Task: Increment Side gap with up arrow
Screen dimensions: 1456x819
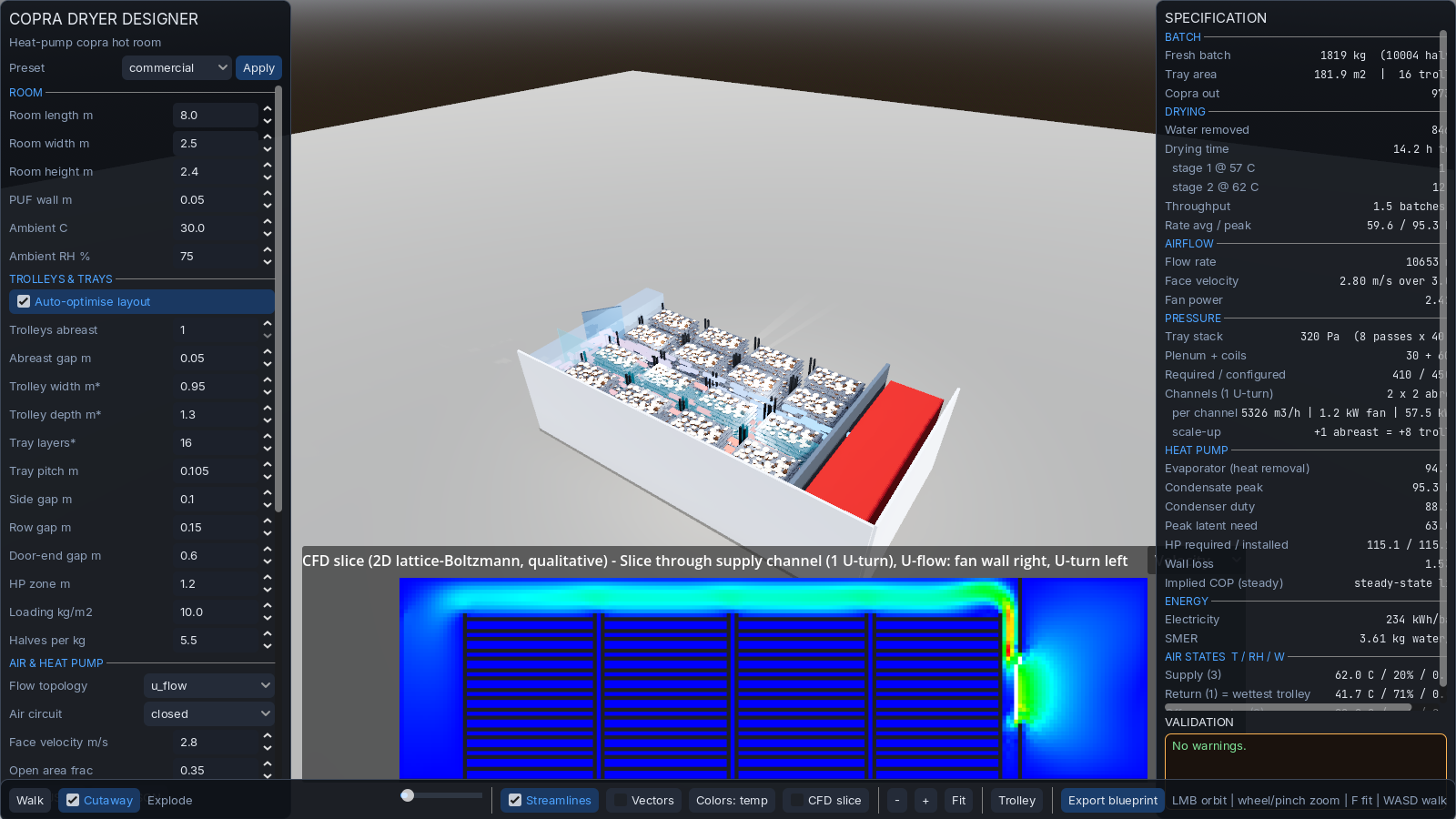Action: click(x=268, y=493)
